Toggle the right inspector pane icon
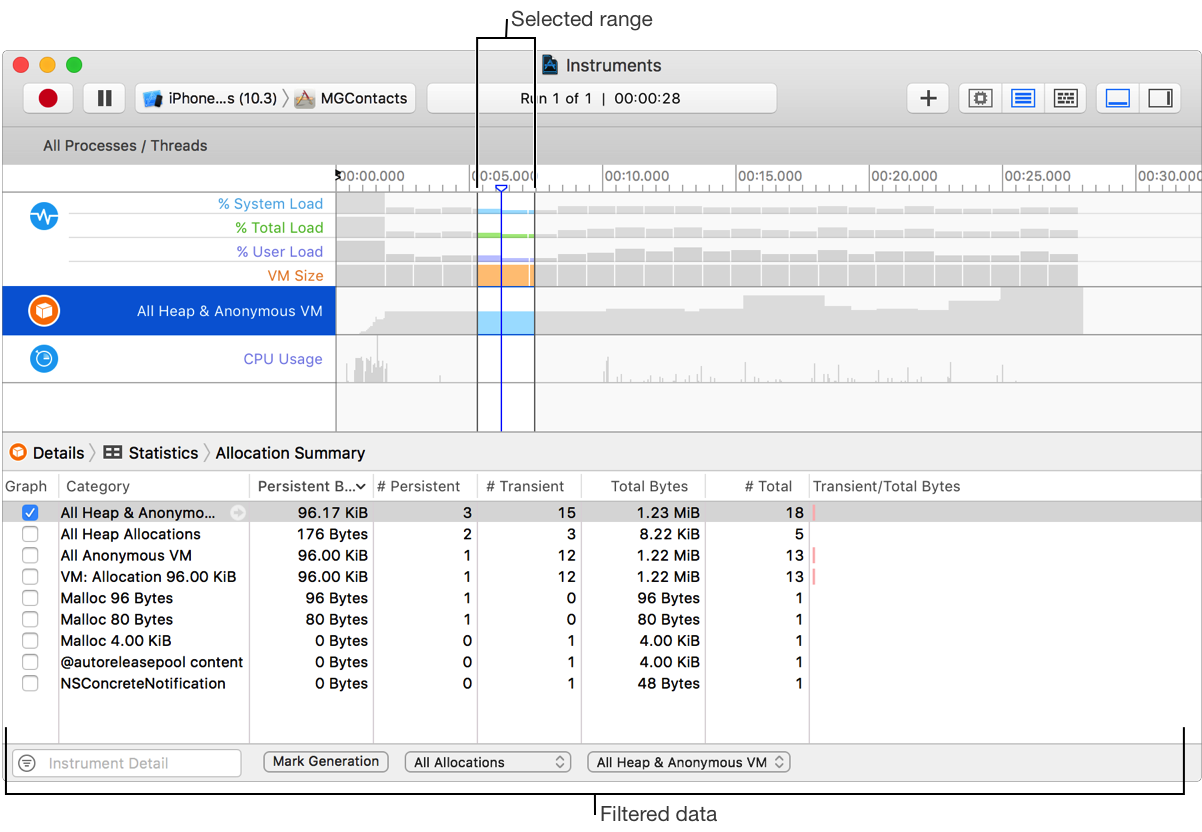This screenshot has width=1202, height=832. pyautogui.click(x=1160, y=98)
